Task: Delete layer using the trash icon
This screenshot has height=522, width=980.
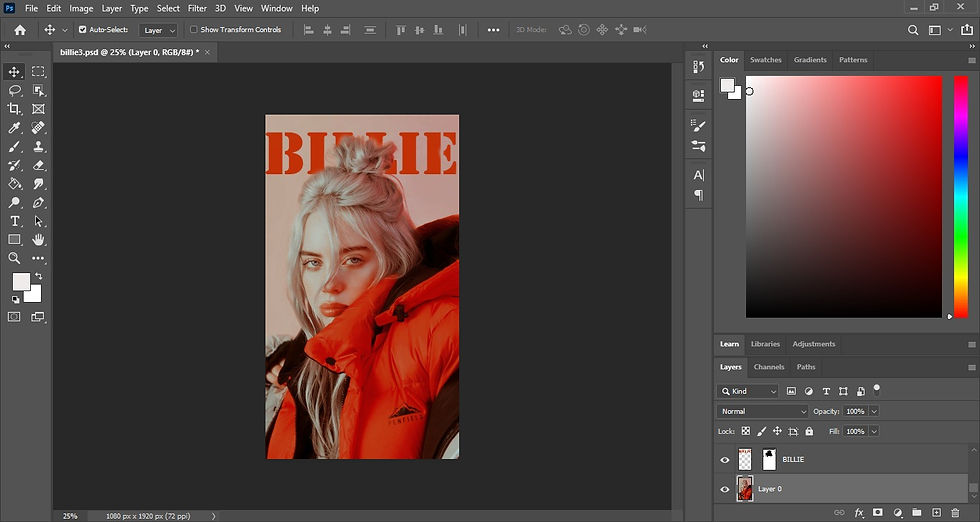Action: click(955, 513)
